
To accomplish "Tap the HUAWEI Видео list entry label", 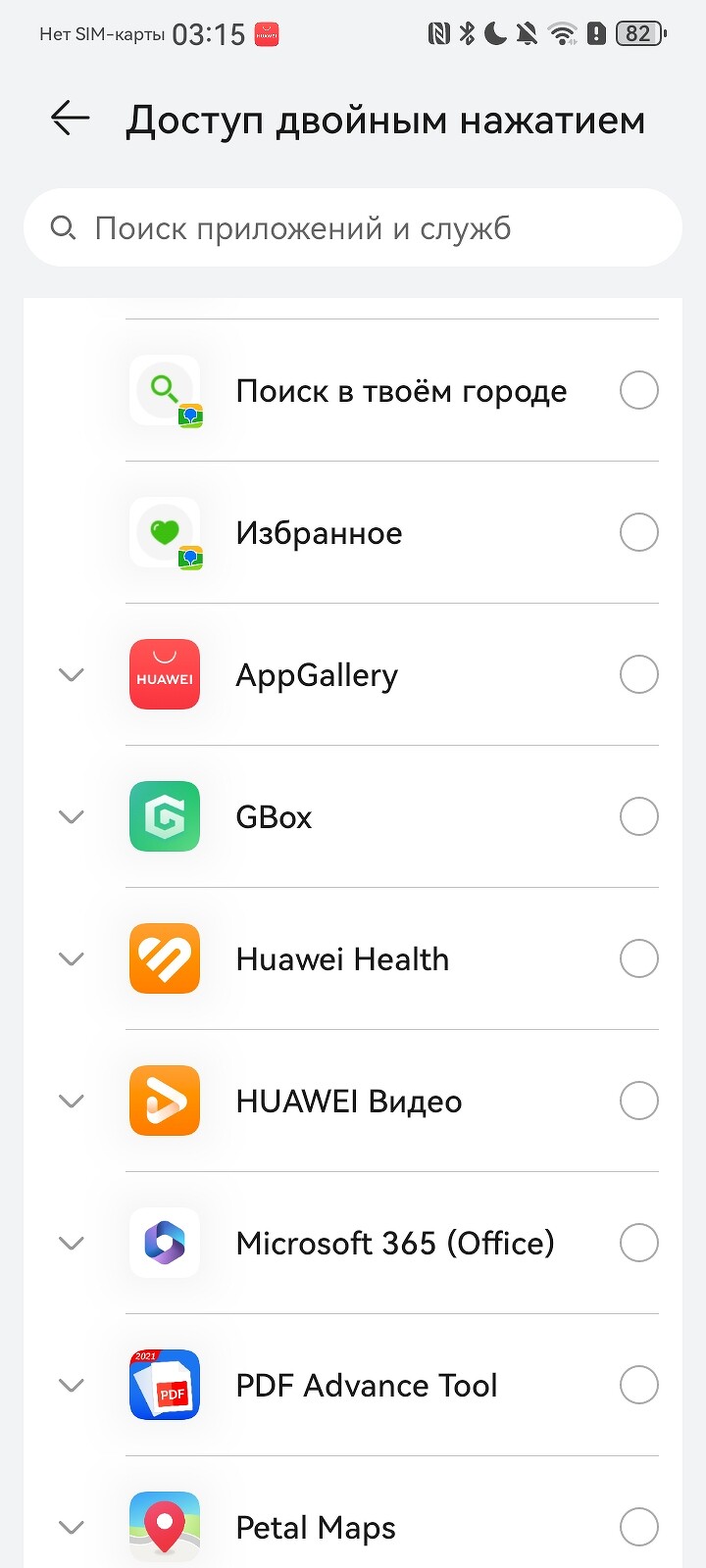I will (x=349, y=1102).
